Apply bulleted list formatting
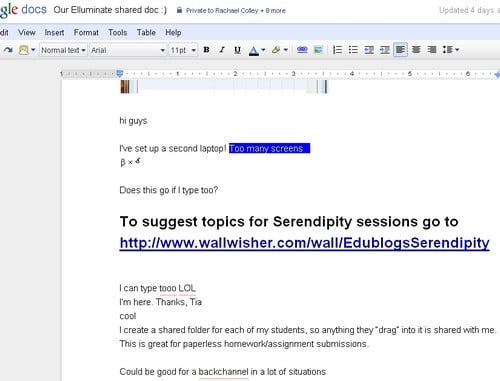Screen dimensions: 500x381 pos(353,50)
